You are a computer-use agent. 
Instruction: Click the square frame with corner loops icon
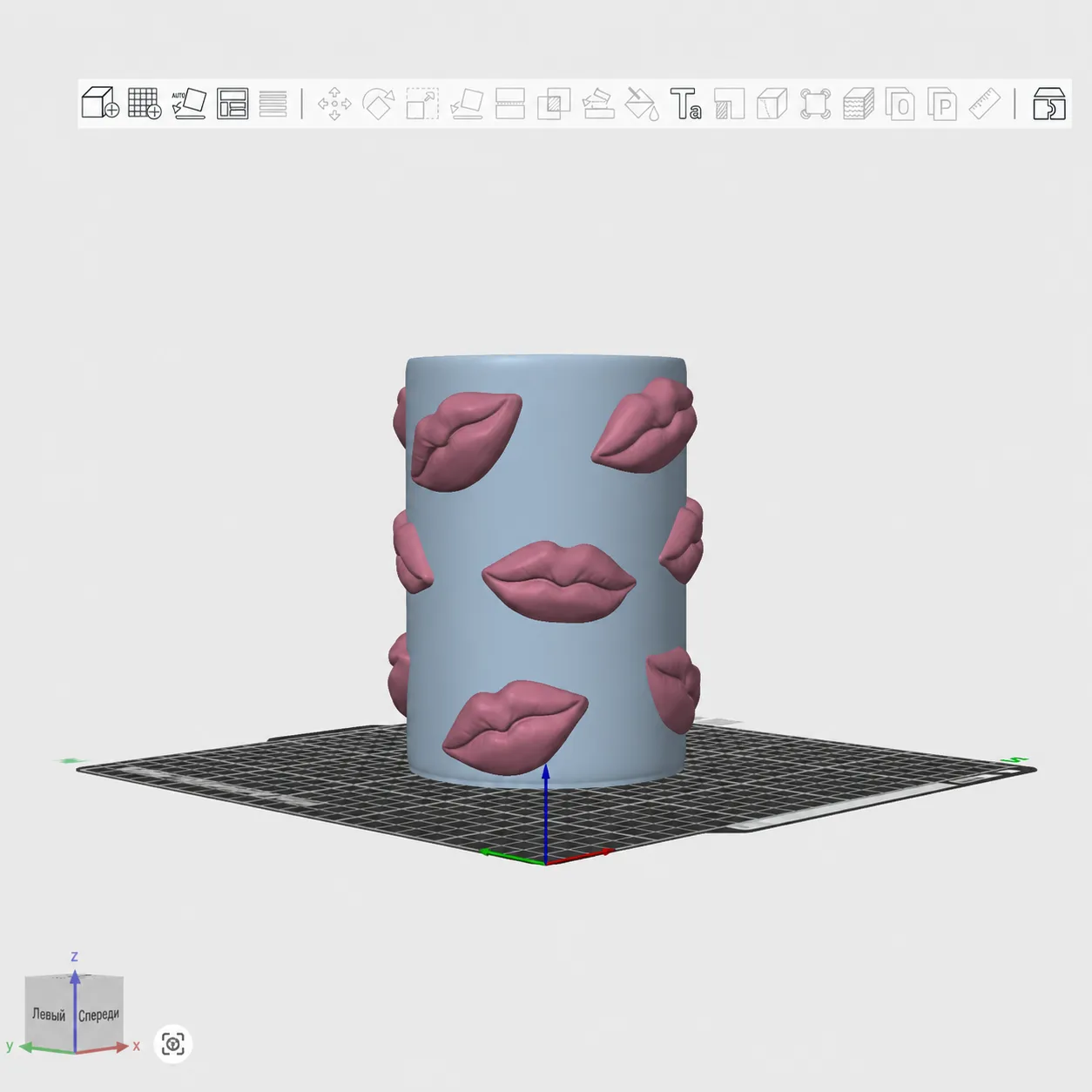(x=816, y=104)
